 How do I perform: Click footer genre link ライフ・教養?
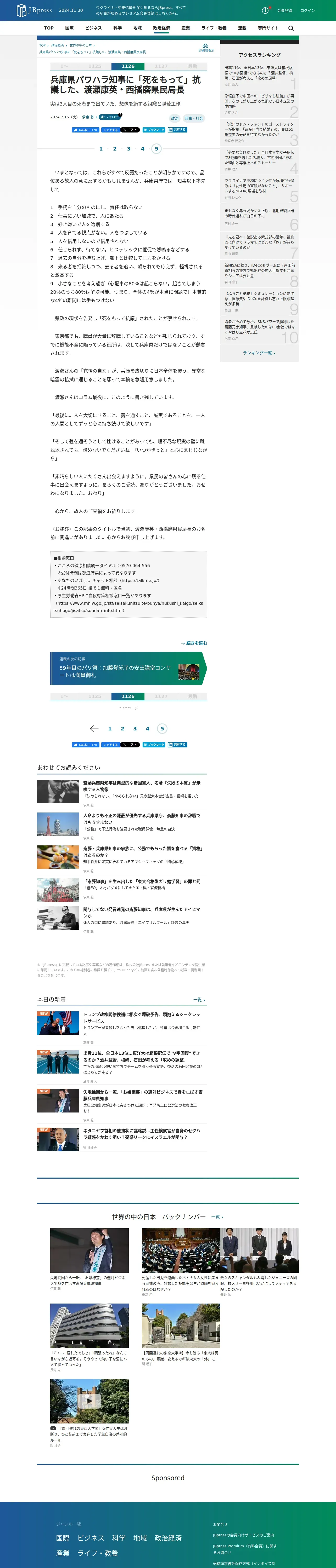pyautogui.click(x=98, y=1553)
